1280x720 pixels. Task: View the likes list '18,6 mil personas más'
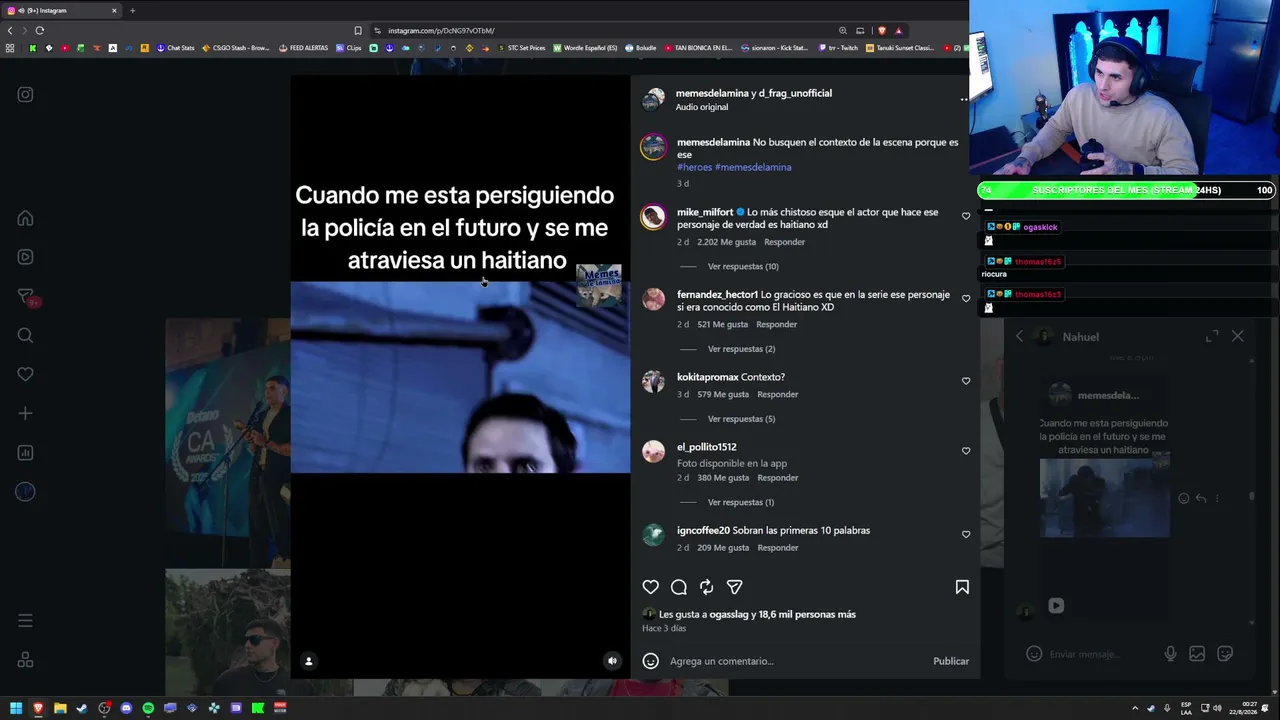click(807, 614)
